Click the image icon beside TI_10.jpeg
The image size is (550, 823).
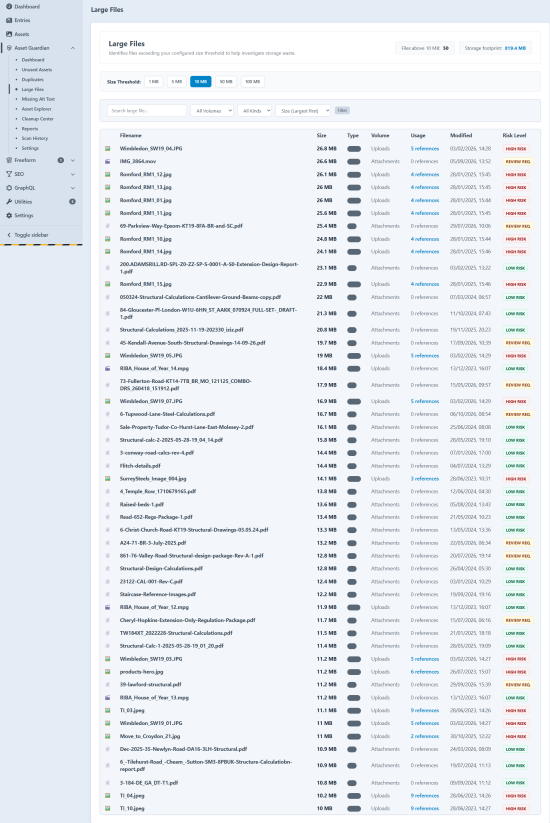pyautogui.click(x=108, y=808)
